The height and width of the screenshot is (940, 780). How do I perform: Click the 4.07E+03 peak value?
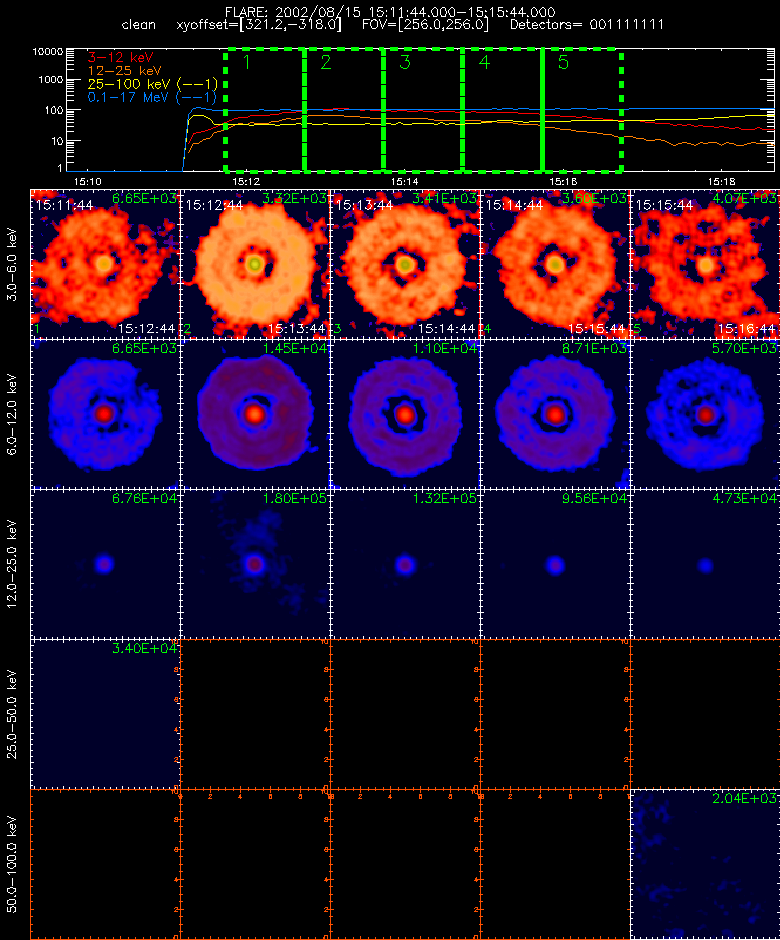coord(745,198)
